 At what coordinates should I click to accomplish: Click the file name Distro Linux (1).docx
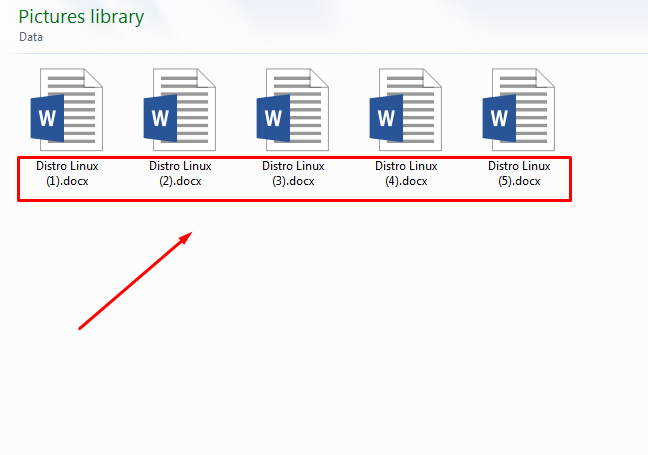coord(67,174)
